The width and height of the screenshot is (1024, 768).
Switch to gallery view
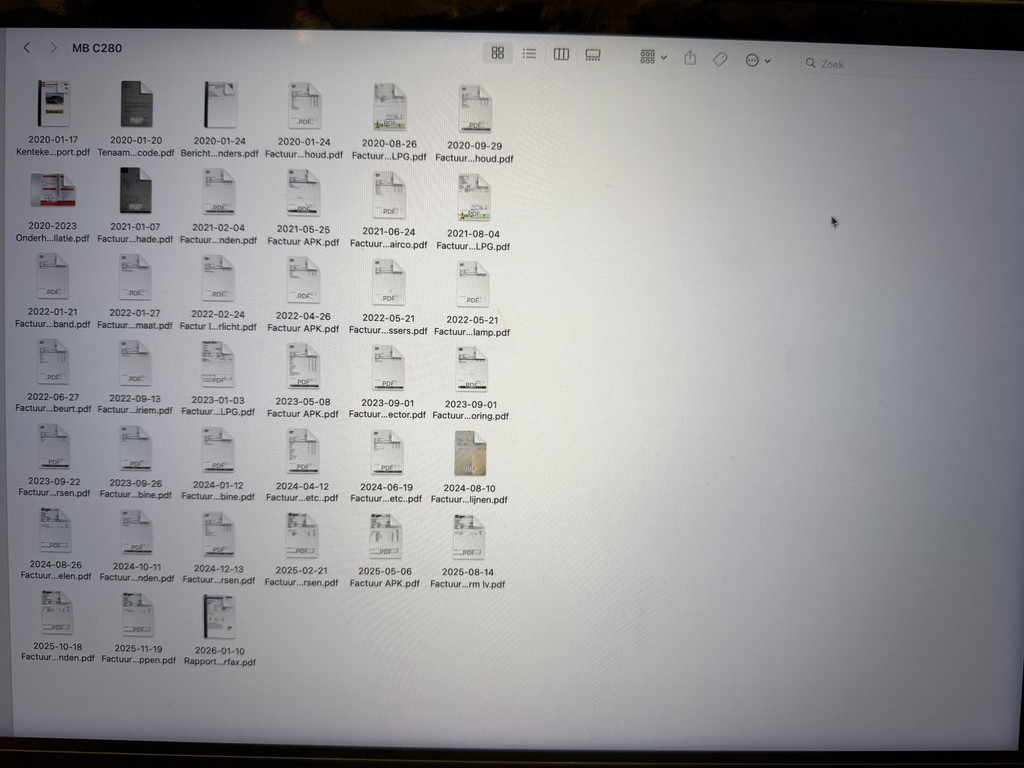[x=593, y=55]
